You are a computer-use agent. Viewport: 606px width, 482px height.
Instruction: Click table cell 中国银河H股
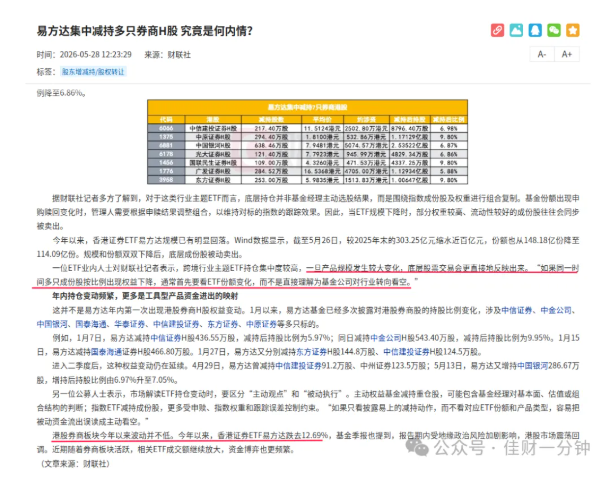pos(213,145)
